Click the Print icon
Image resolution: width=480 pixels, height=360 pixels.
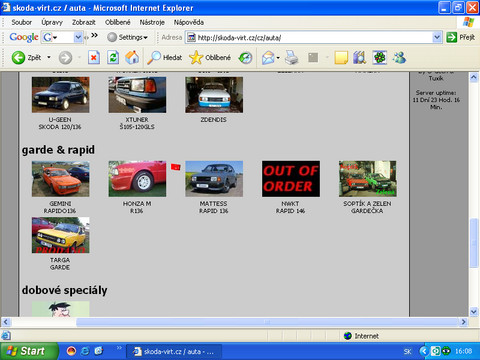point(292,58)
